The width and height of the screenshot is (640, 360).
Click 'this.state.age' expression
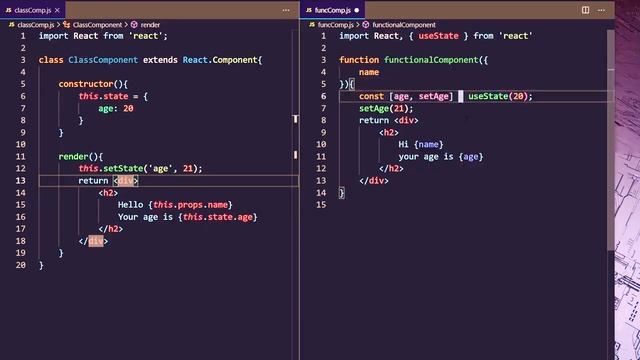point(218,217)
